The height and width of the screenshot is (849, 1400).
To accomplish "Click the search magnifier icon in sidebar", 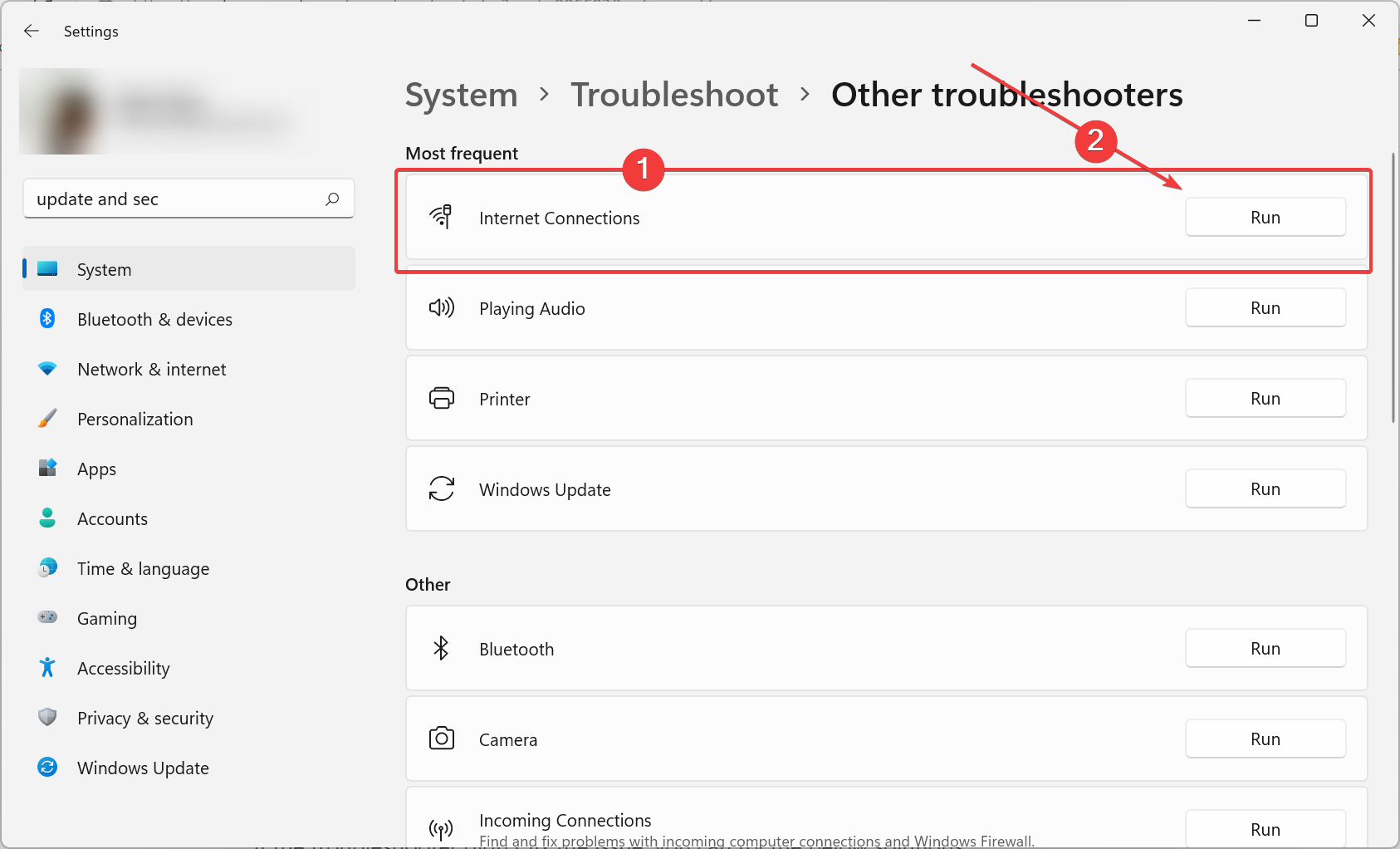I will point(332,199).
